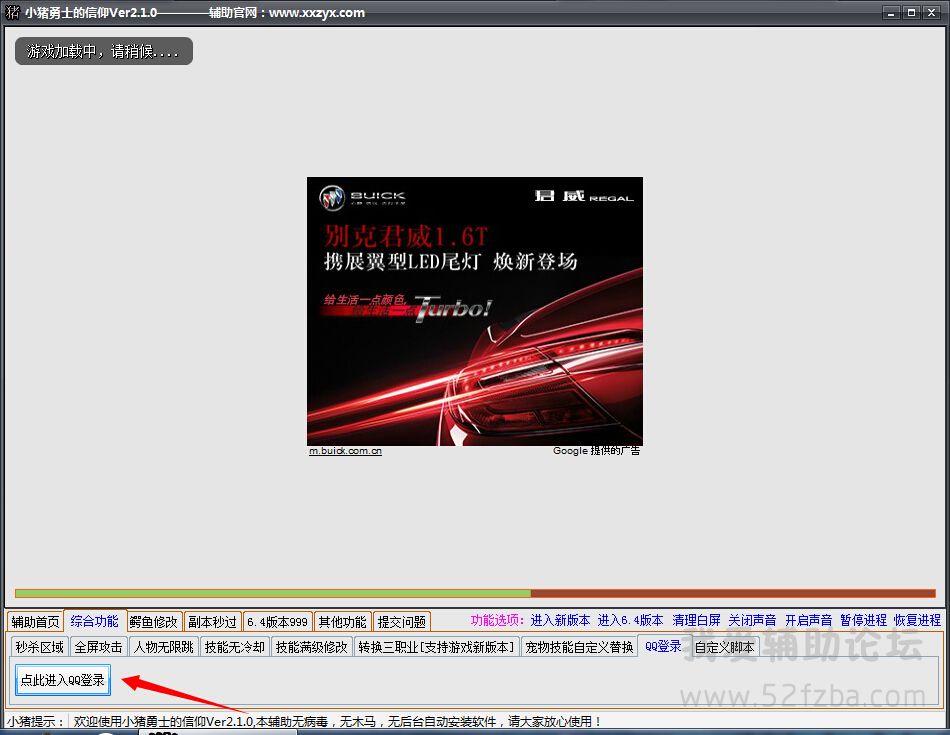
Task: Close the 小猪勇士的信仰 window
Action: point(931,13)
